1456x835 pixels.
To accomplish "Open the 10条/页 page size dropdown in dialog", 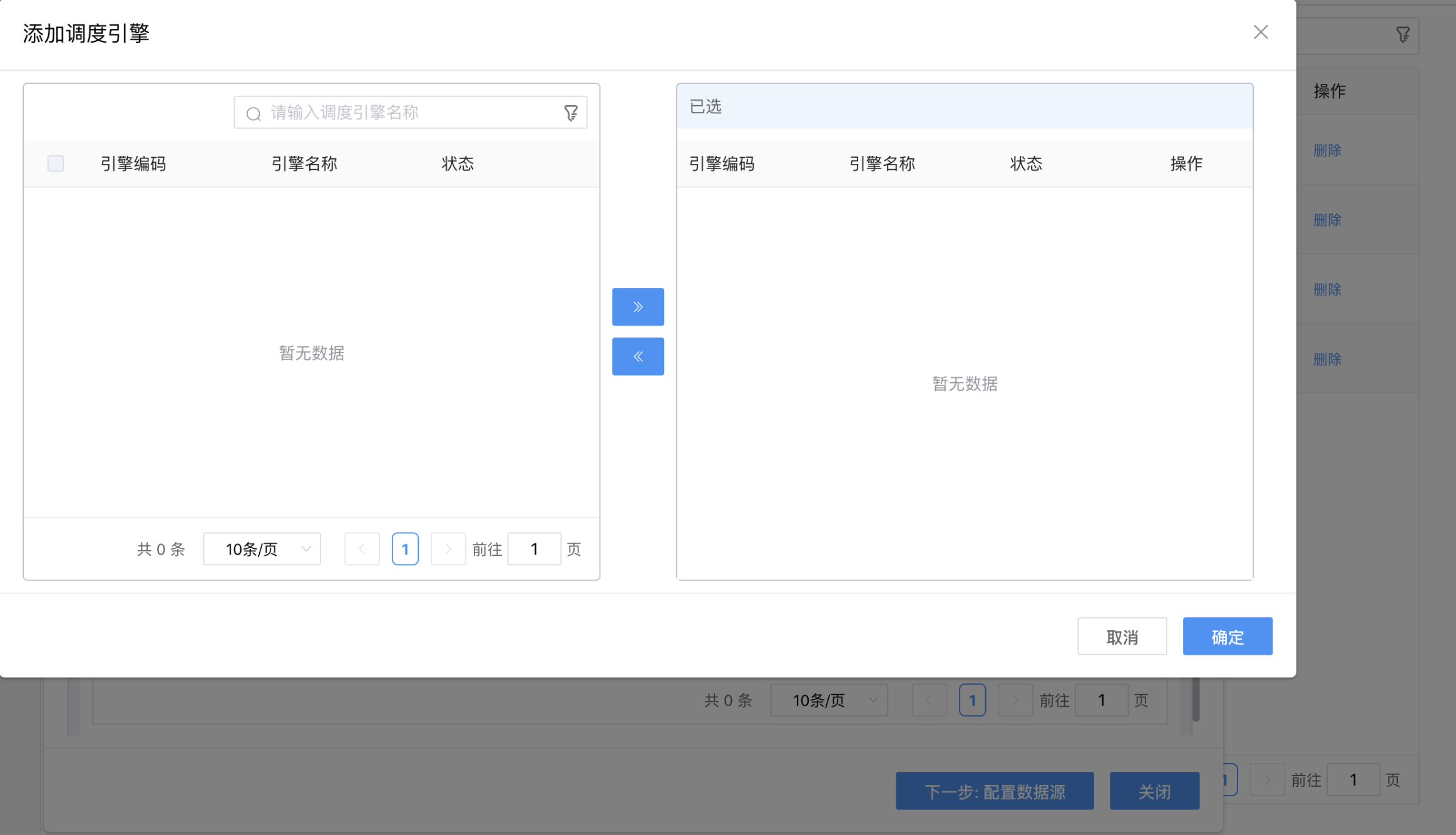I will coord(262,549).
